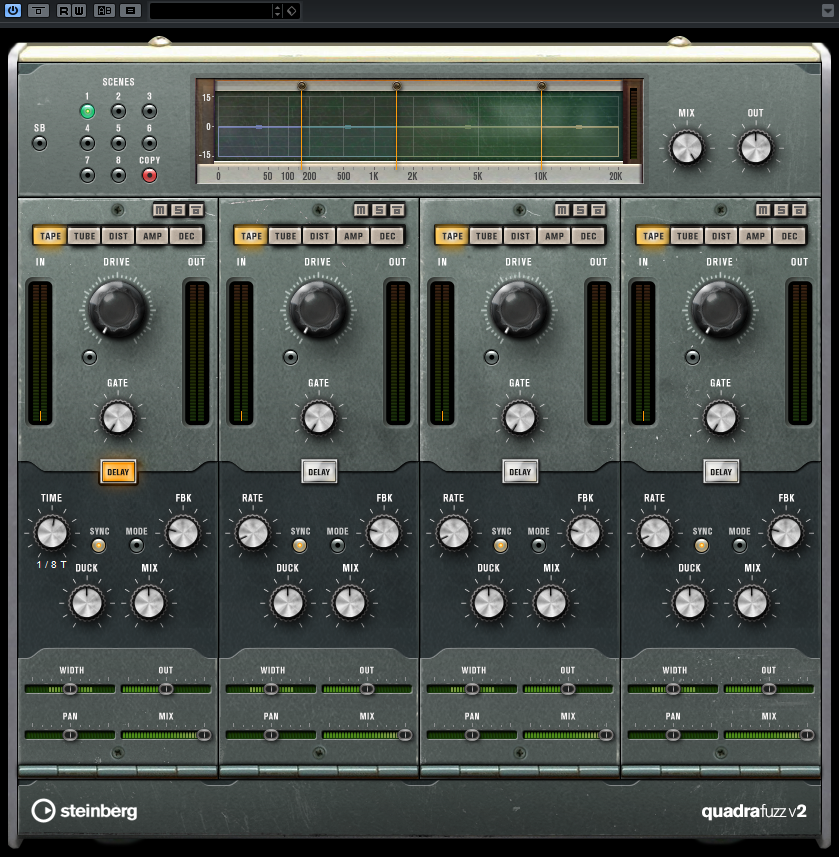
Task: Click the Write automation W button
Action: click(79, 10)
